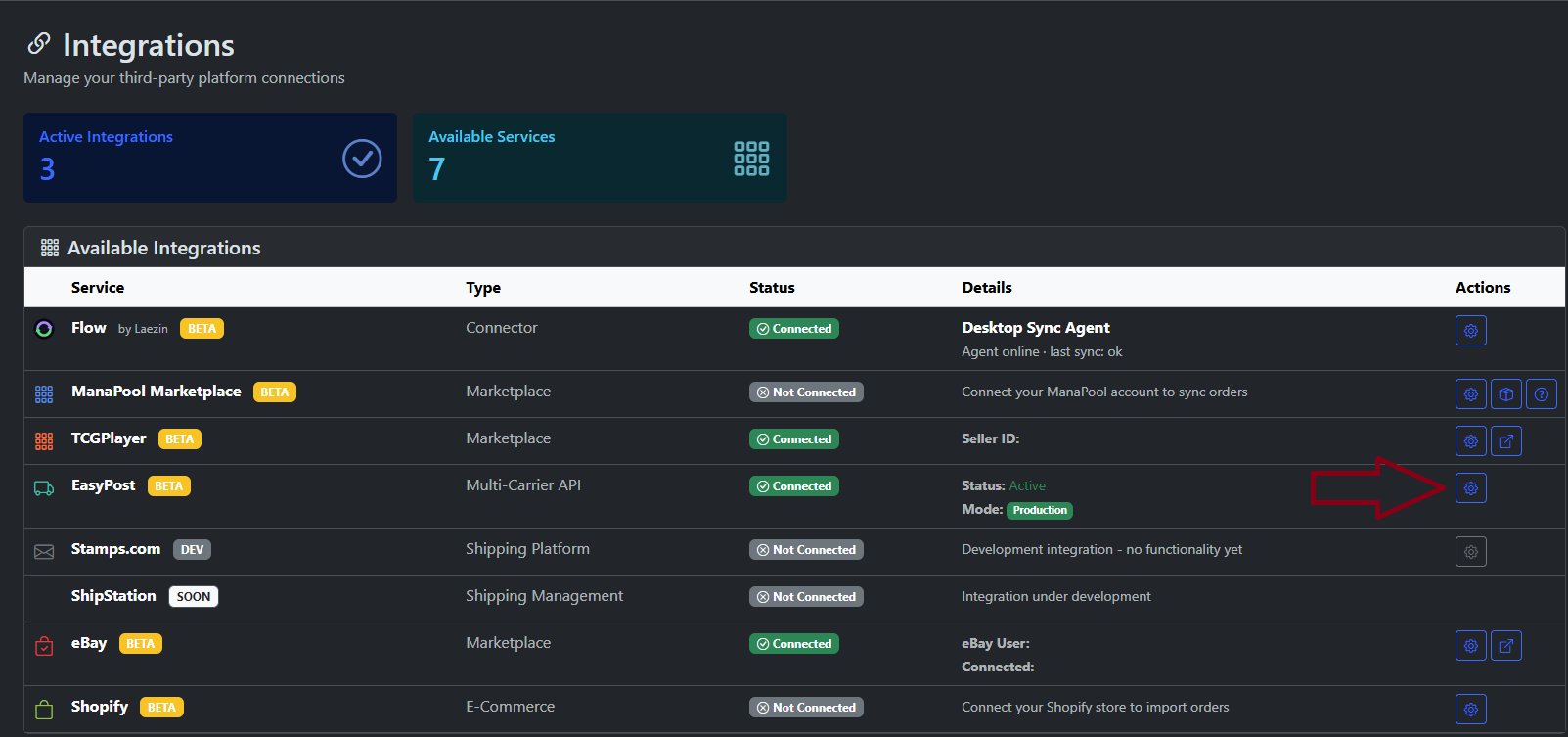Click the SOON tag next to ShipStation

tap(194, 597)
